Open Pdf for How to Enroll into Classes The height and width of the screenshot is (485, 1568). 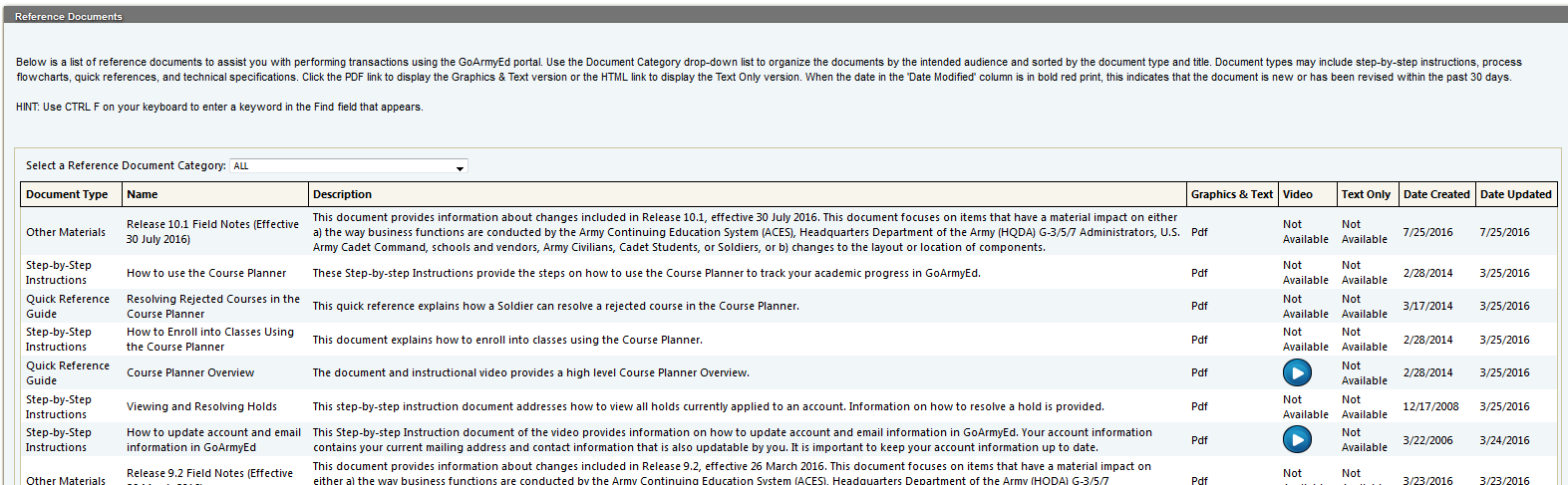(1199, 340)
